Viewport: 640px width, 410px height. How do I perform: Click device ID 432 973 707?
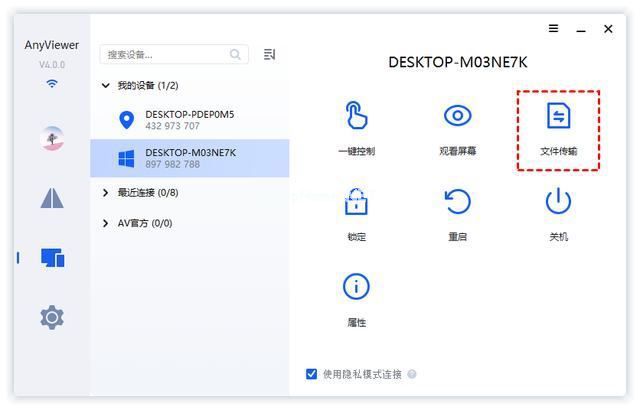(x=172, y=126)
